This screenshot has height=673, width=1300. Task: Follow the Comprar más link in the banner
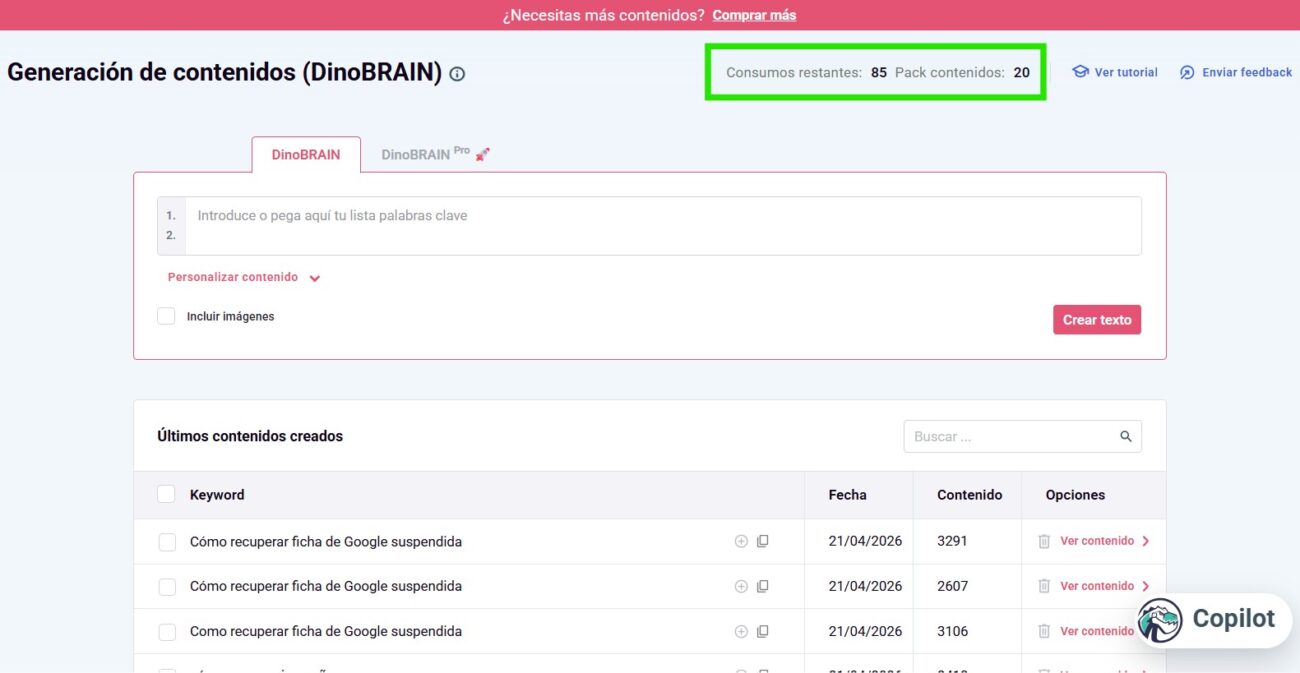(x=754, y=15)
